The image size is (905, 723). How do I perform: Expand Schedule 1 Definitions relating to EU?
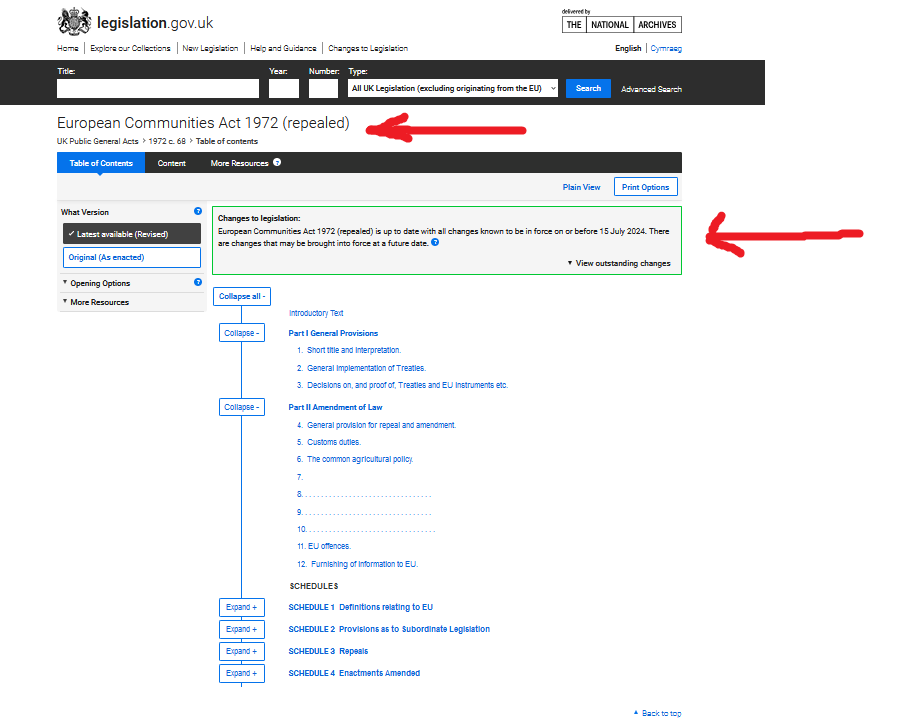click(242, 608)
